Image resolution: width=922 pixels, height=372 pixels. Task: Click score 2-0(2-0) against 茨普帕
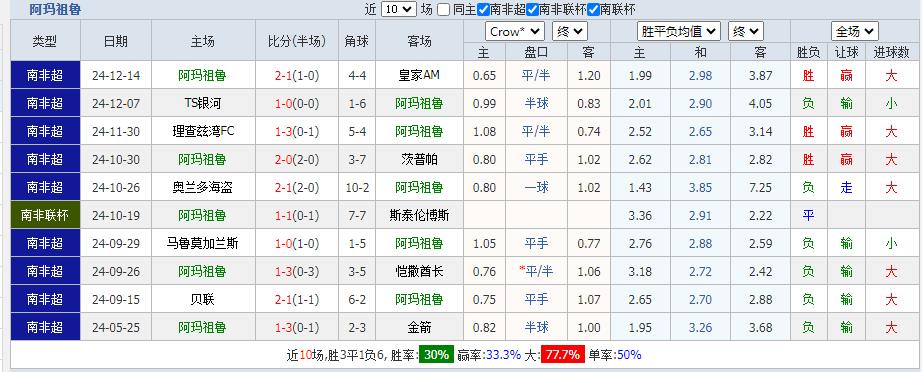[x=297, y=159]
